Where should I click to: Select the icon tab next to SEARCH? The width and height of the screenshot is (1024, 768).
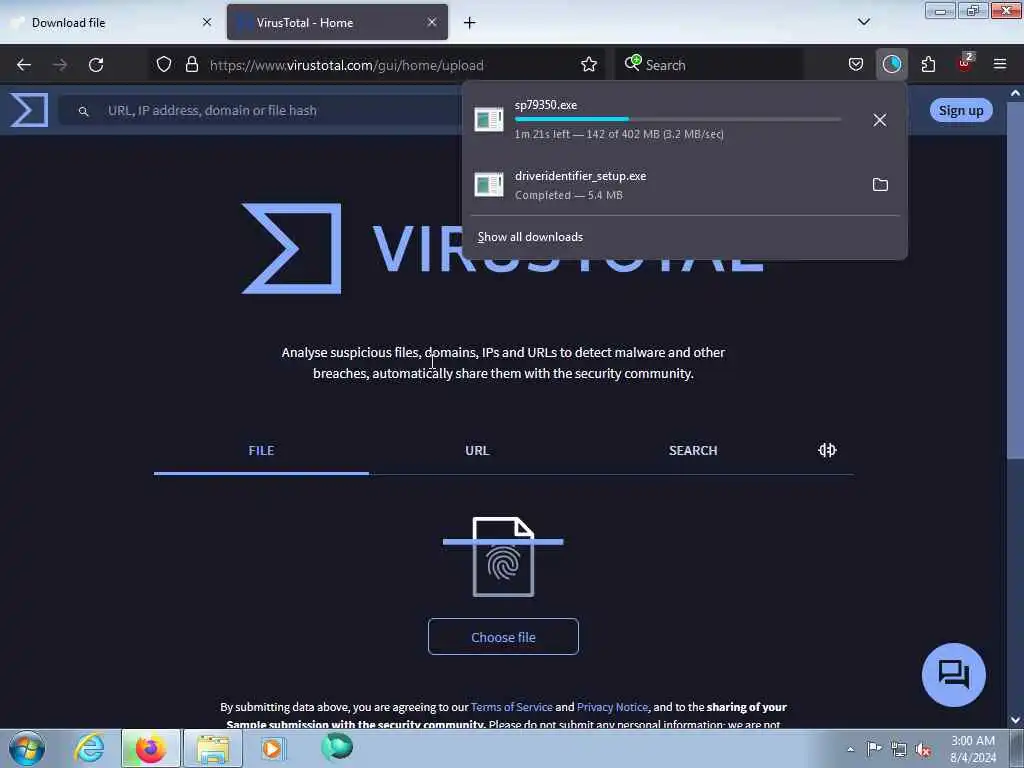(x=827, y=450)
